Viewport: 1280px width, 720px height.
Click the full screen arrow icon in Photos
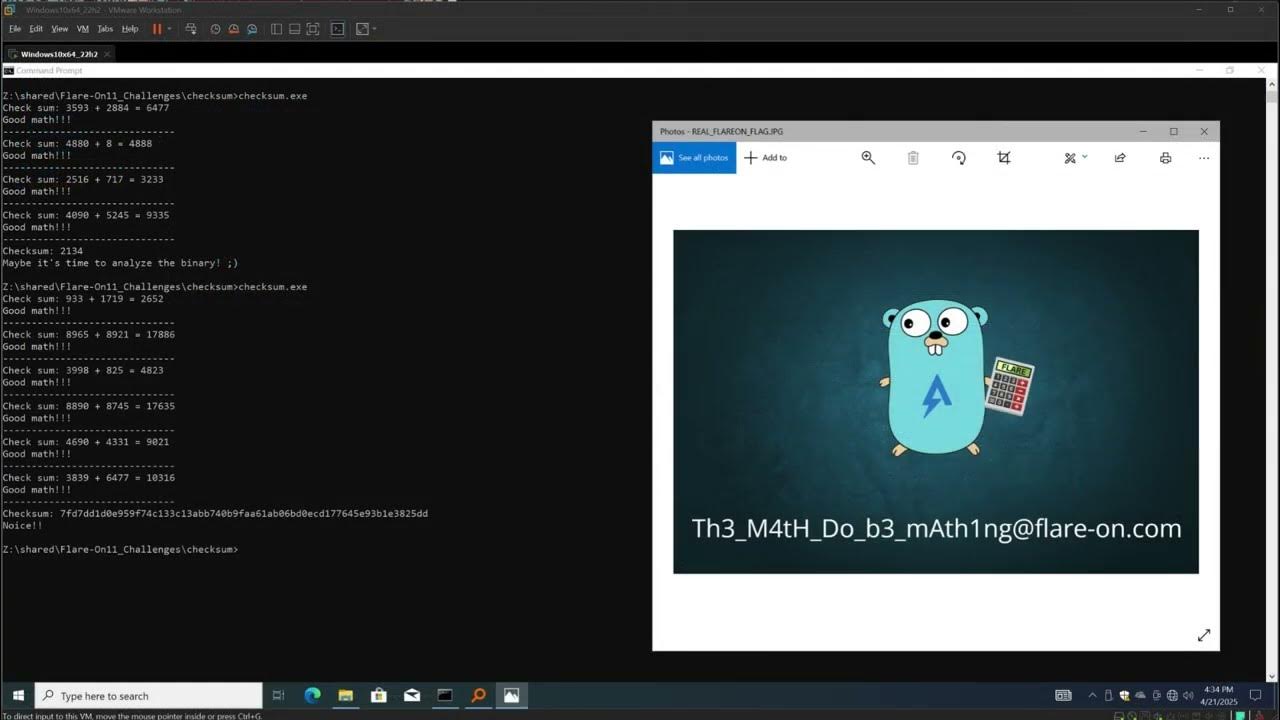coord(1204,635)
